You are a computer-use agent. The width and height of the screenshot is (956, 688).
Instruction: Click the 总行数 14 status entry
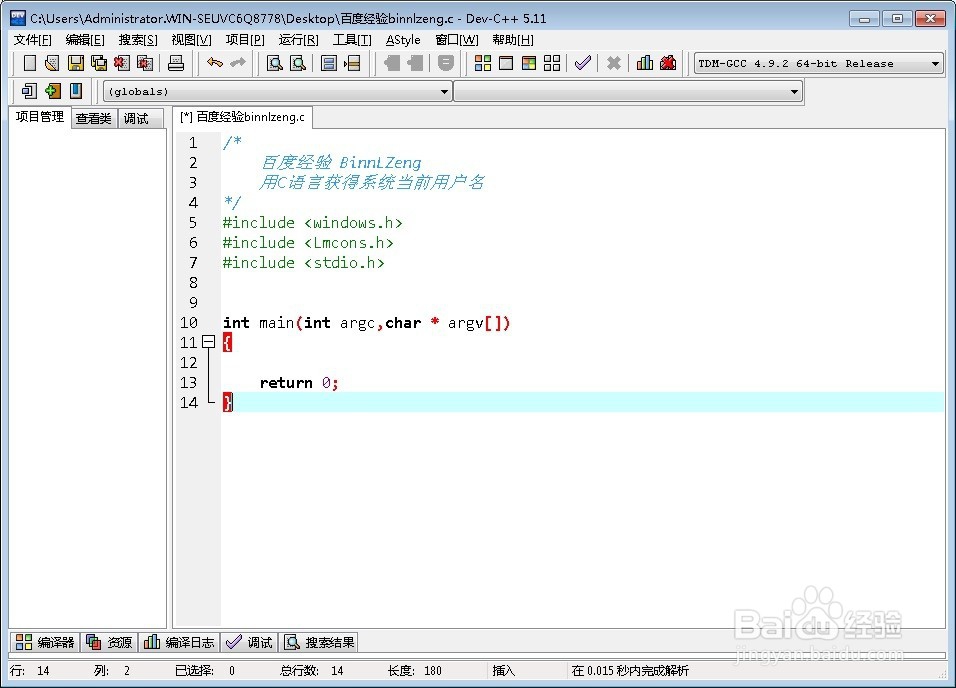[x=312, y=670]
